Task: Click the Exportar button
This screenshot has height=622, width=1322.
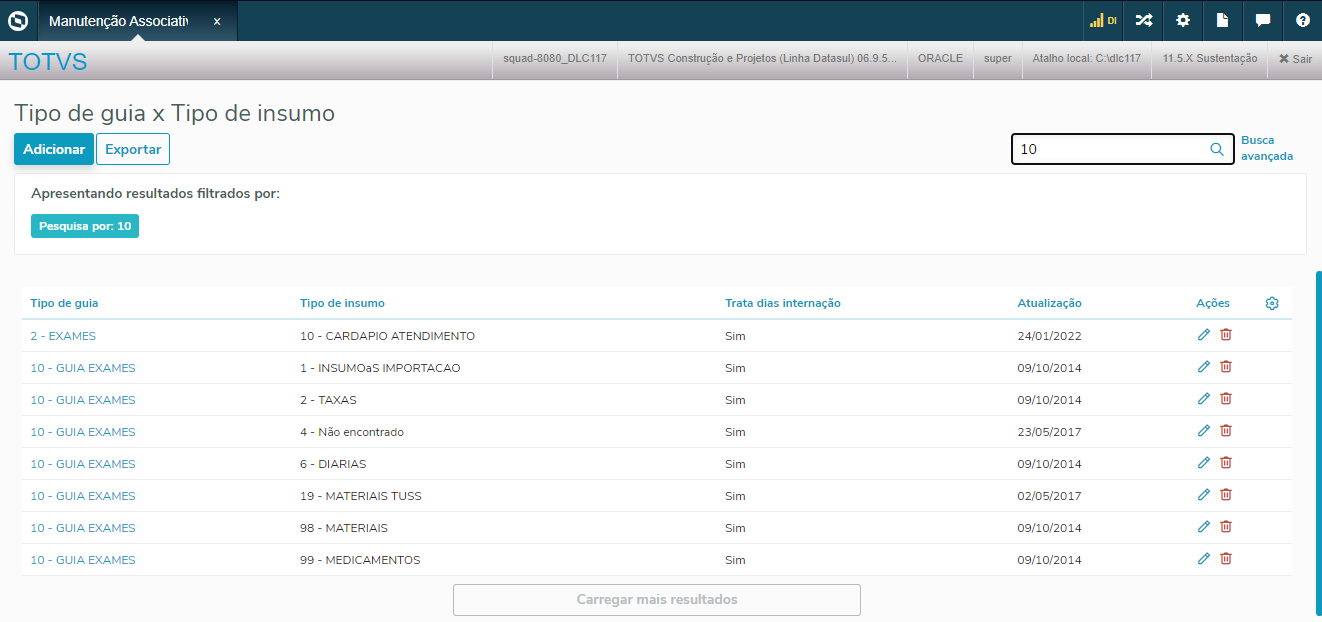Action: (x=133, y=149)
